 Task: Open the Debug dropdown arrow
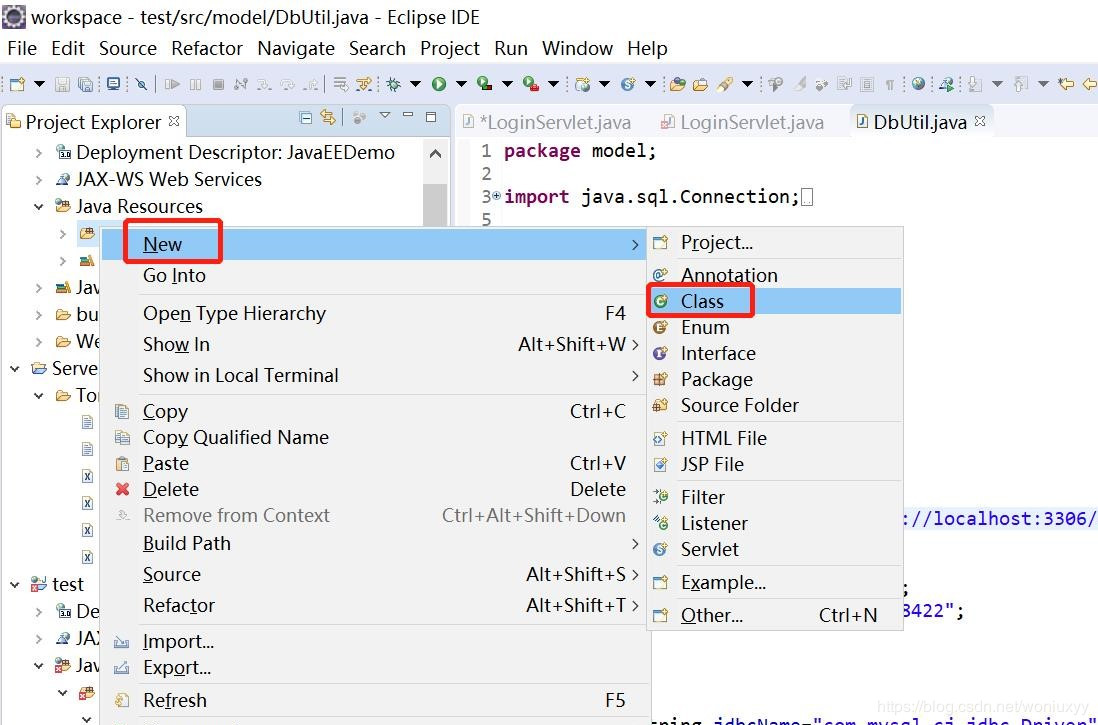pos(415,84)
